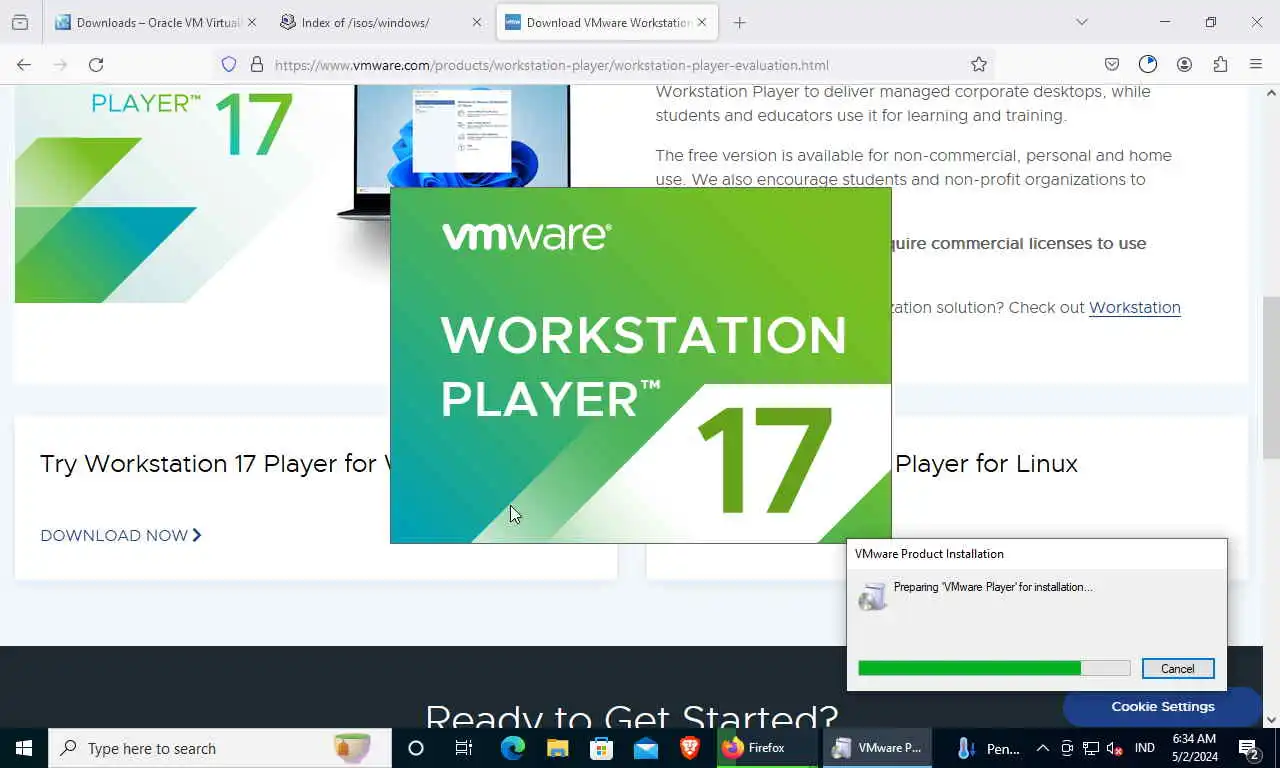The width and height of the screenshot is (1280, 768).
Task: Click the installation progress bar
Action: coord(994,668)
